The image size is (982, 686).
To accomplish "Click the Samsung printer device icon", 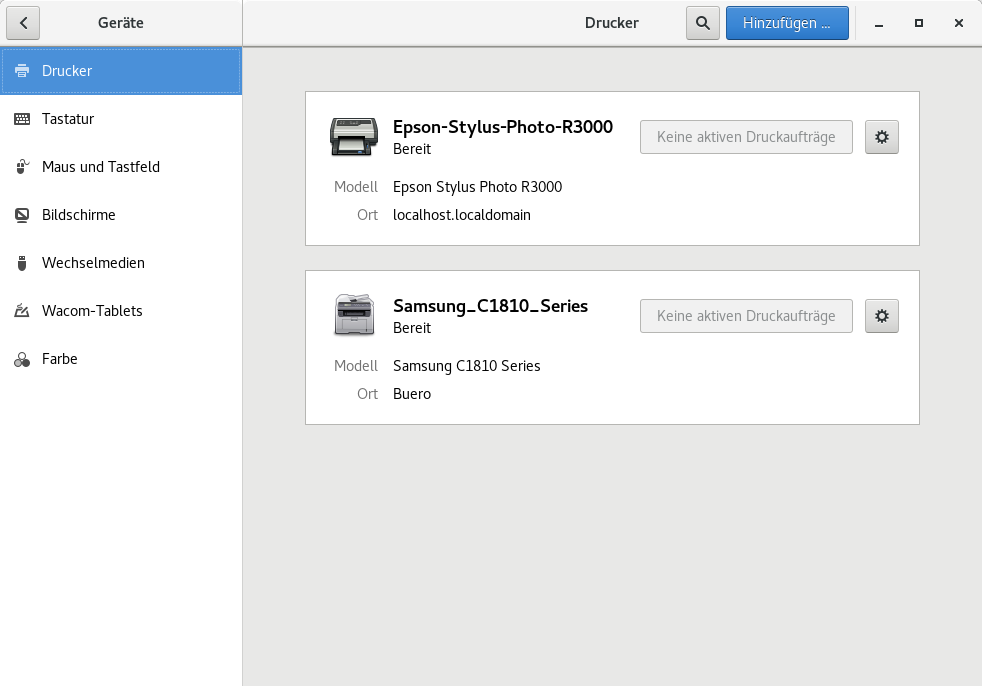I will point(354,316).
